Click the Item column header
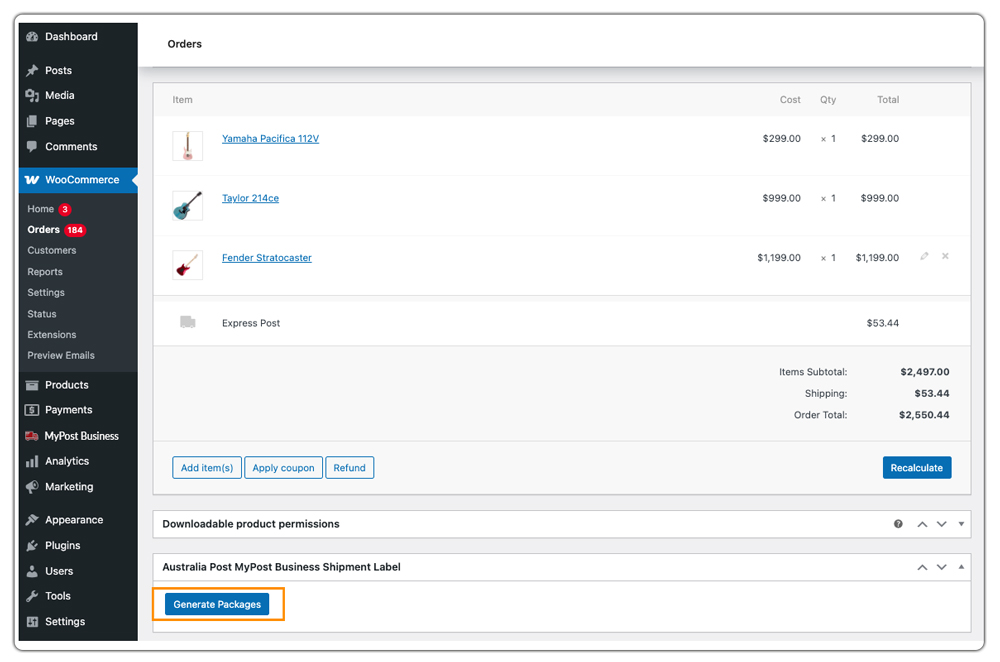1000x662 pixels. [x=182, y=99]
